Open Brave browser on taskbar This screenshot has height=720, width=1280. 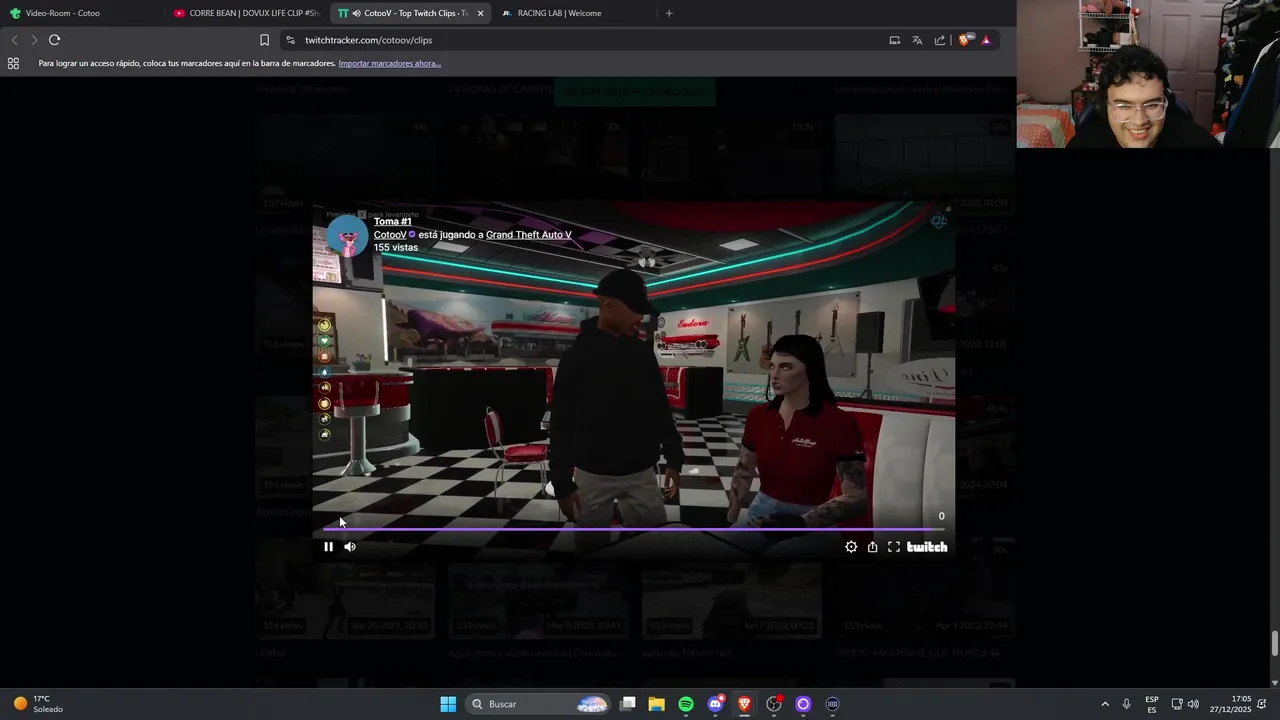point(744,704)
